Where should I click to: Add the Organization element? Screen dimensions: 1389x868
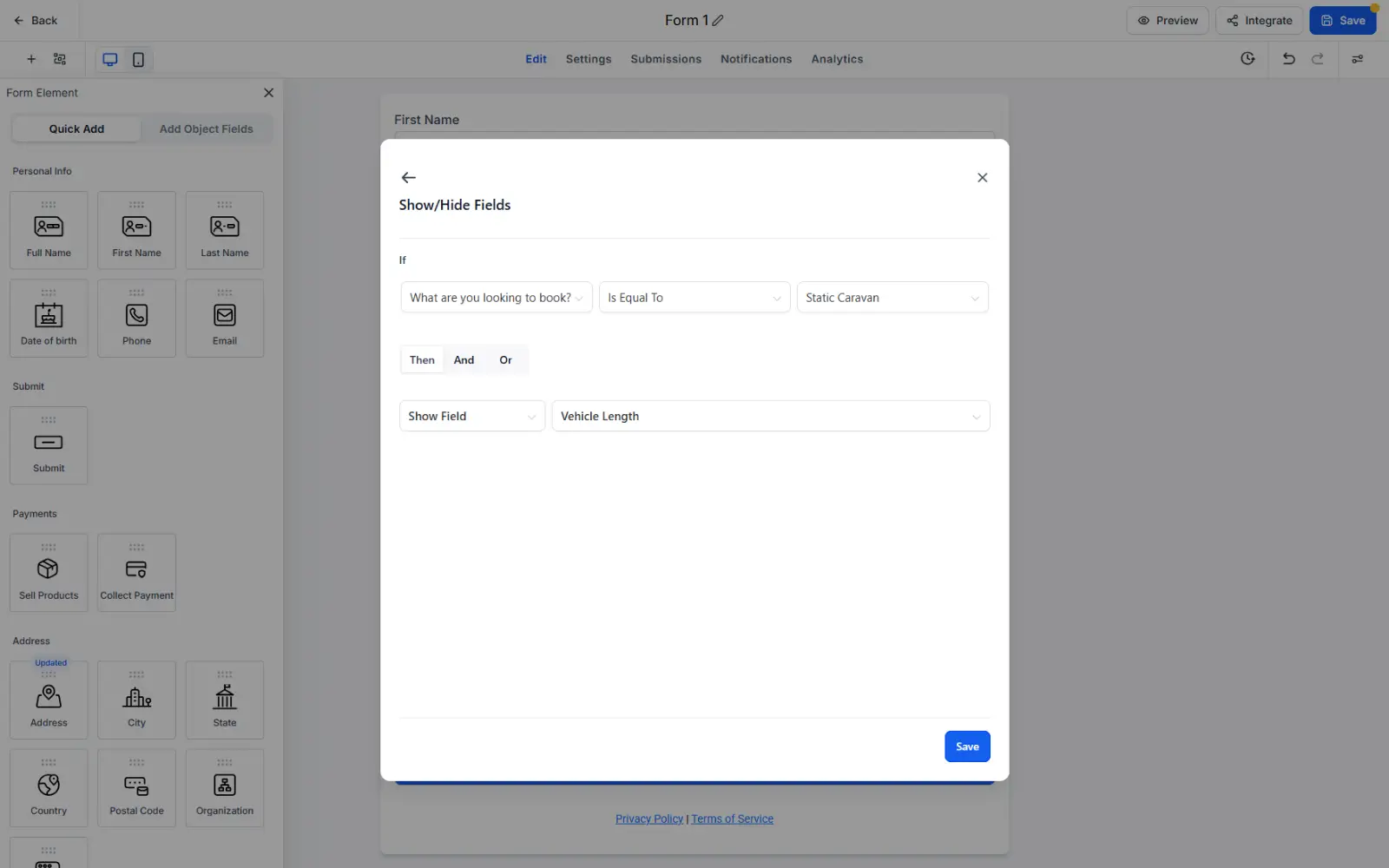tap(225, 788)
